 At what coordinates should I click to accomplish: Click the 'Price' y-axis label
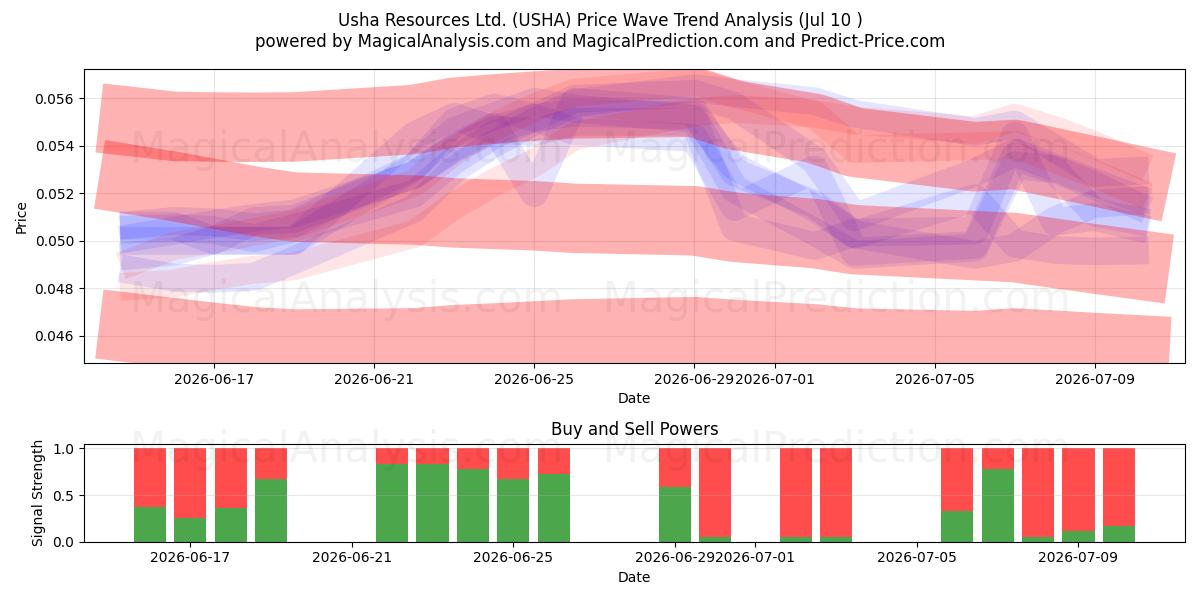point(22,217)
